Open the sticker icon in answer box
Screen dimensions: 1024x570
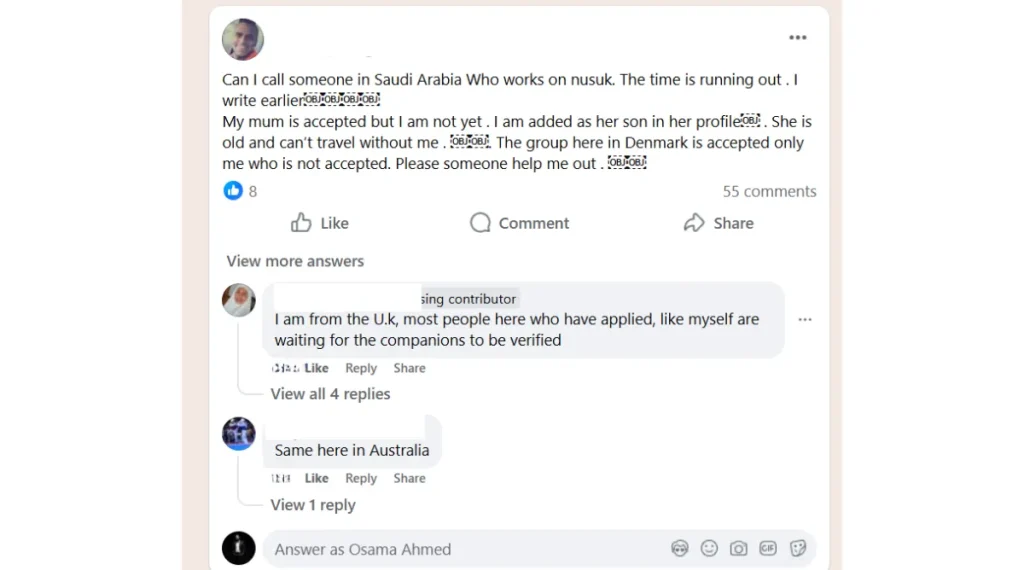click(797, 548)
